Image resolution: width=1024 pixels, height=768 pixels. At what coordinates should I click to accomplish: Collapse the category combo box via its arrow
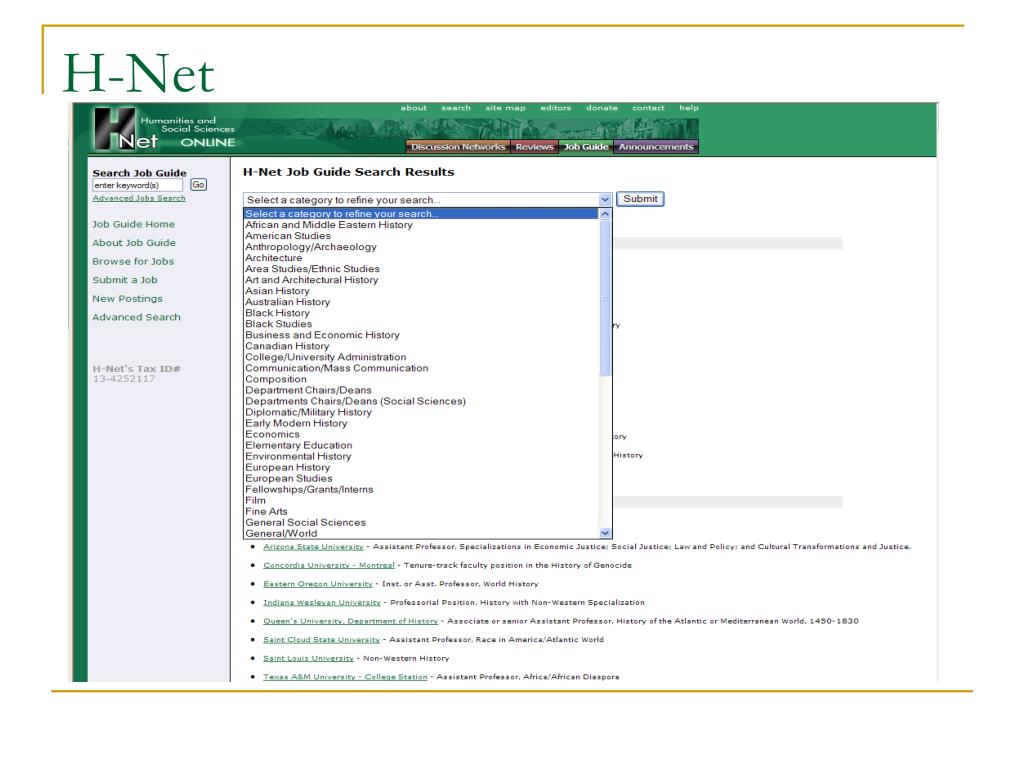tap(605, 199)
